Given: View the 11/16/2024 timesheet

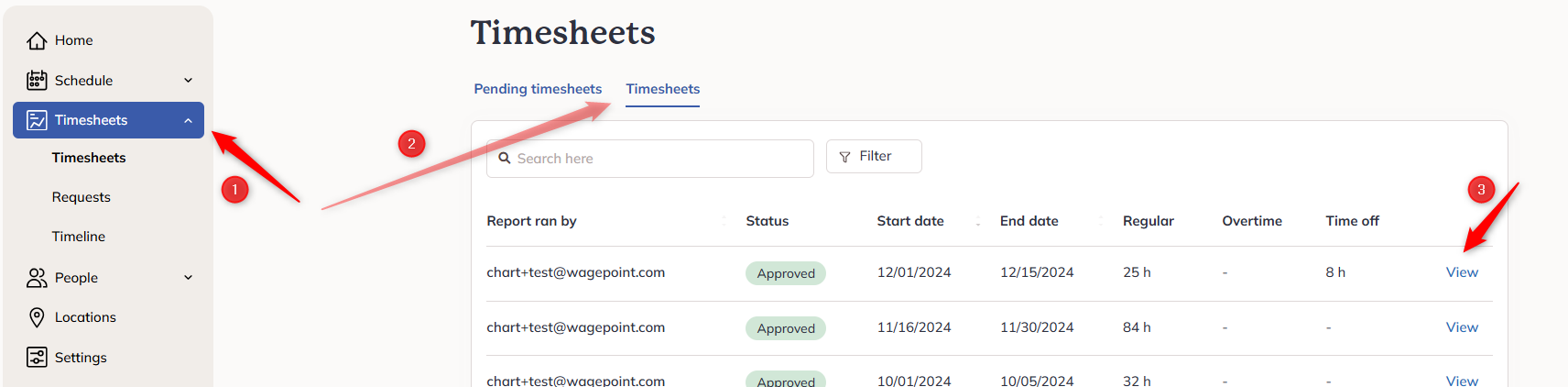Looking at the screenshot, I should coord(1462,327).
